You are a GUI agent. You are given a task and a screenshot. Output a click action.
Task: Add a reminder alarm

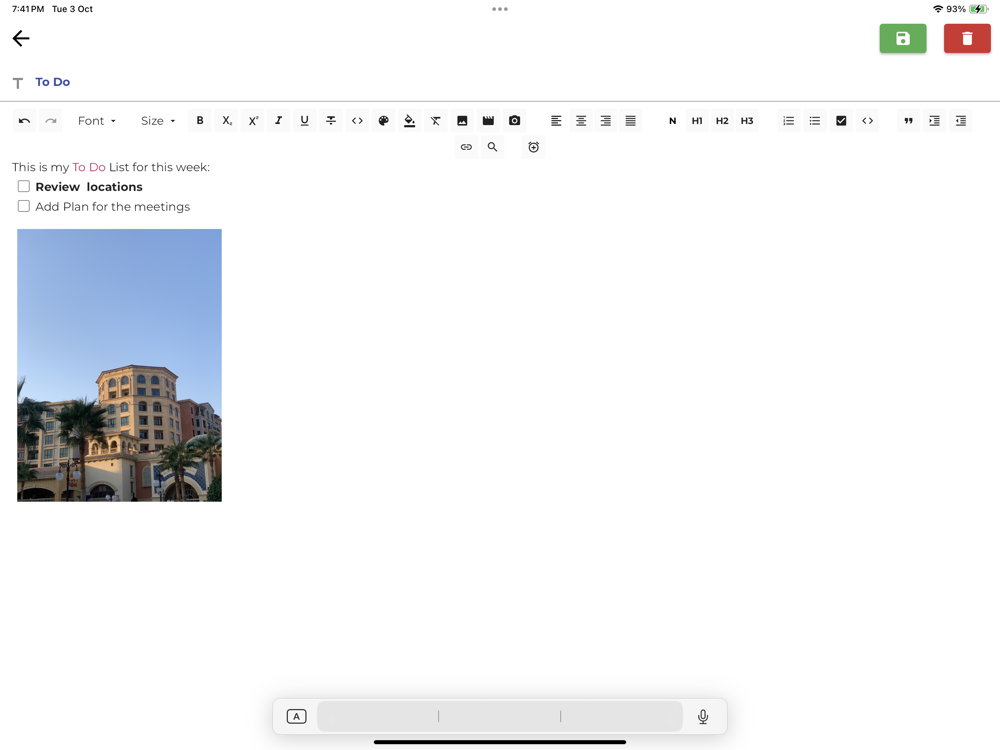tap(534, 147)
